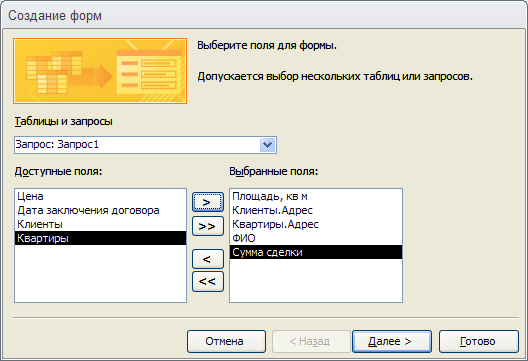Remove all fields with << button
Image resolution: width=528 pixels, height=361 pixels.
208,281
